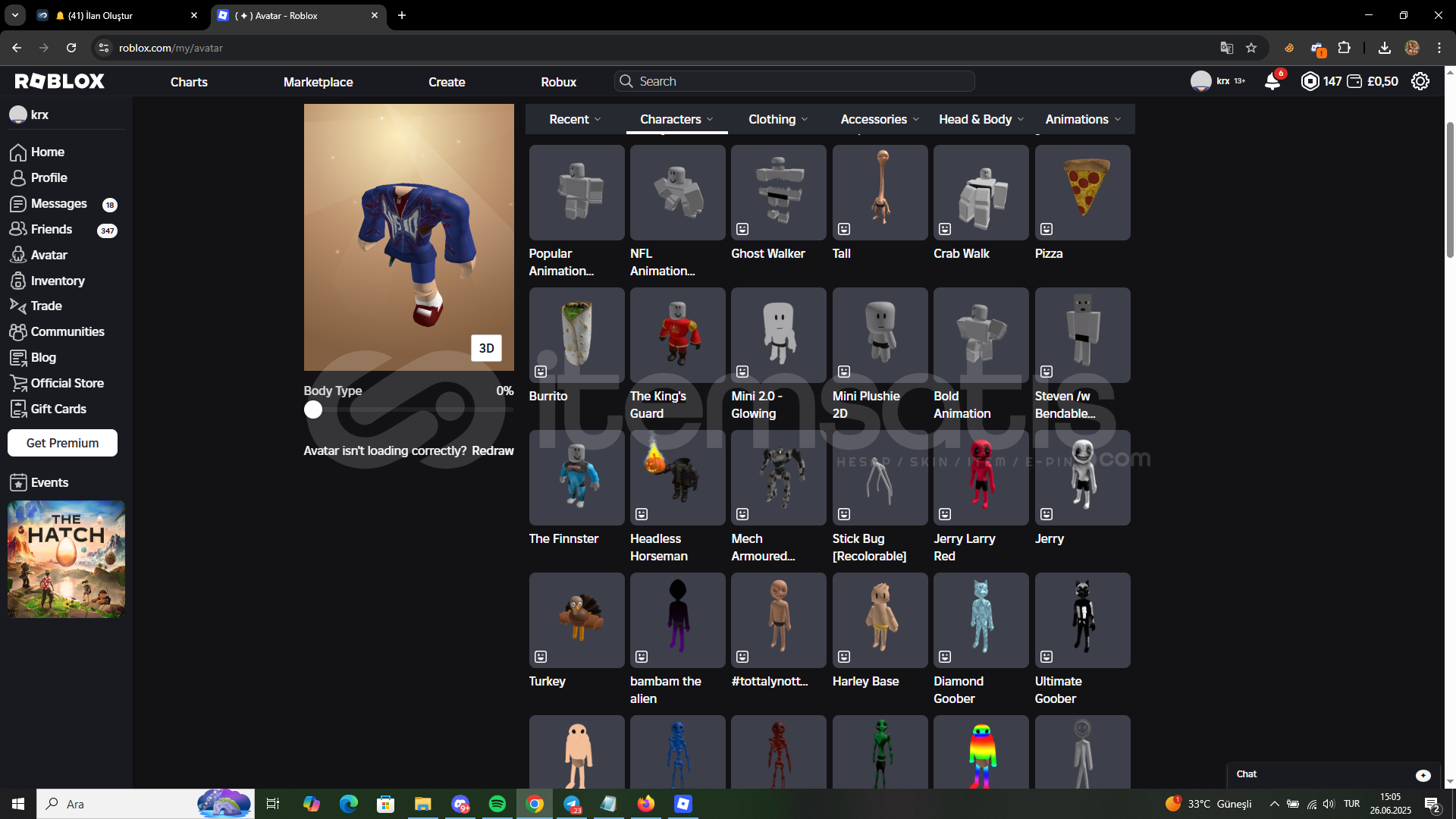Open the Chrome three-dot menu
Screen dimensions: 1456x819
tap(1439, 48)
